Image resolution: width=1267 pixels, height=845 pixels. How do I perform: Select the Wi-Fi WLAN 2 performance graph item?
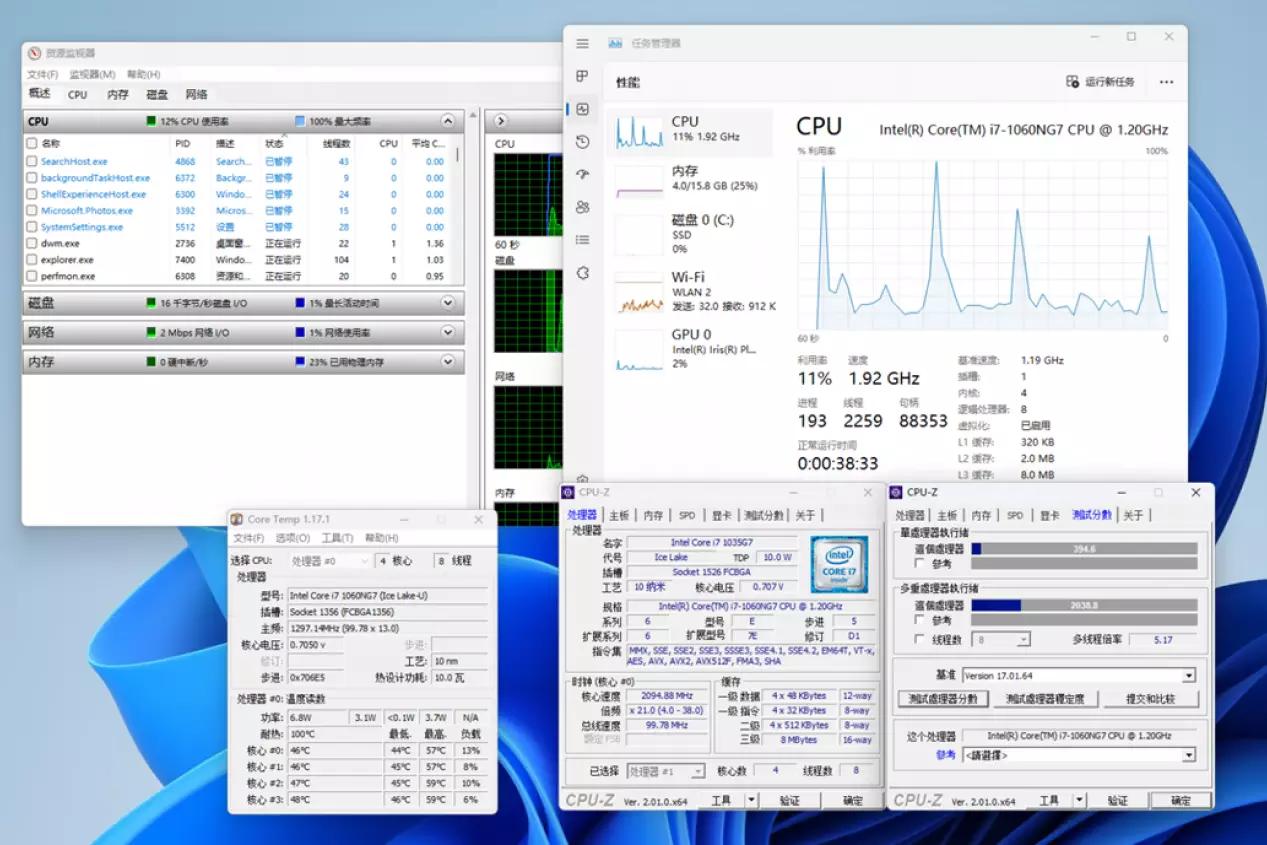pos(689,290)
